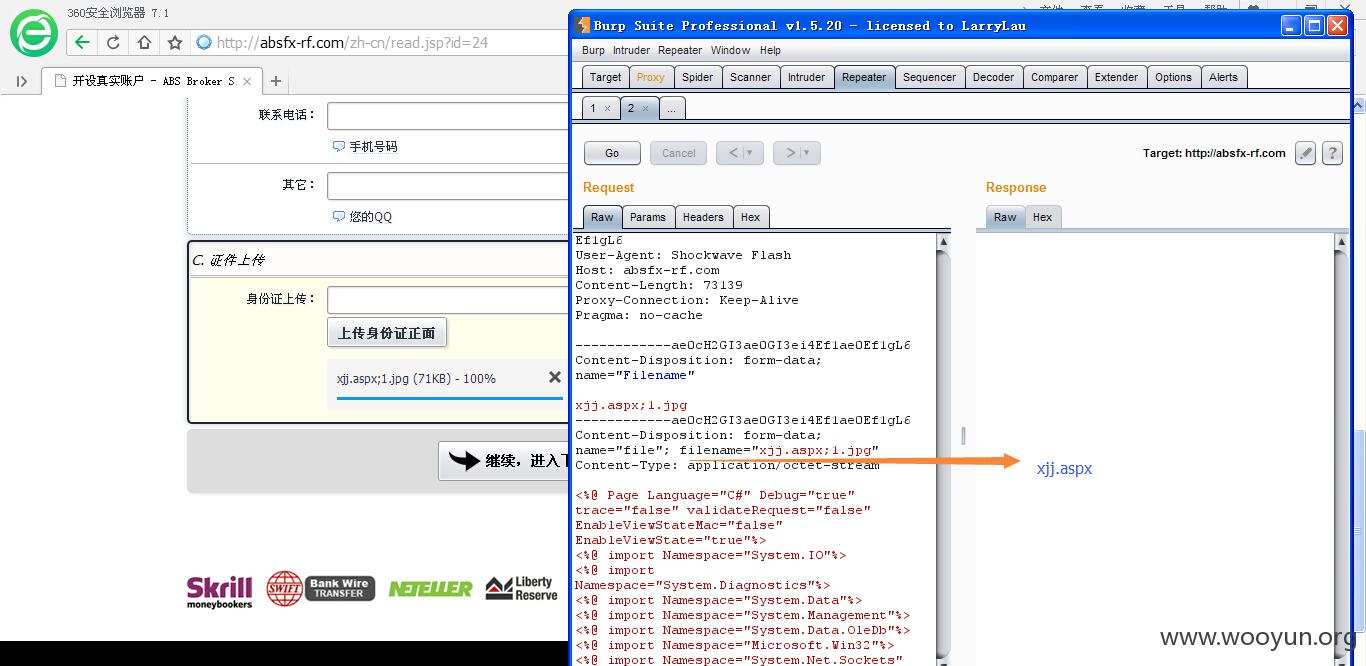This screenshot has height=666, width=1366.
Task: Open the Burp menu
Action: tap(593, 50)
